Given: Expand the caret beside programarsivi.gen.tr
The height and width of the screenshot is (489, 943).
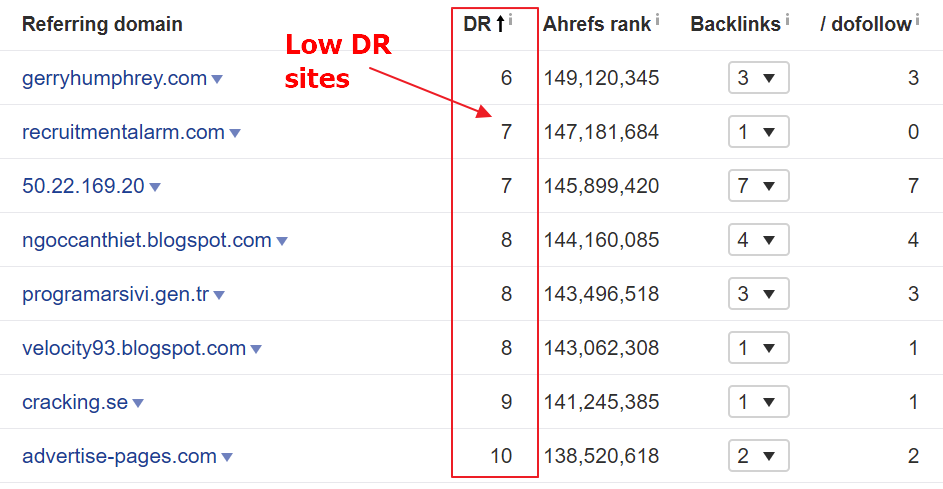Looking at the screenshot, I should [219, 295].
